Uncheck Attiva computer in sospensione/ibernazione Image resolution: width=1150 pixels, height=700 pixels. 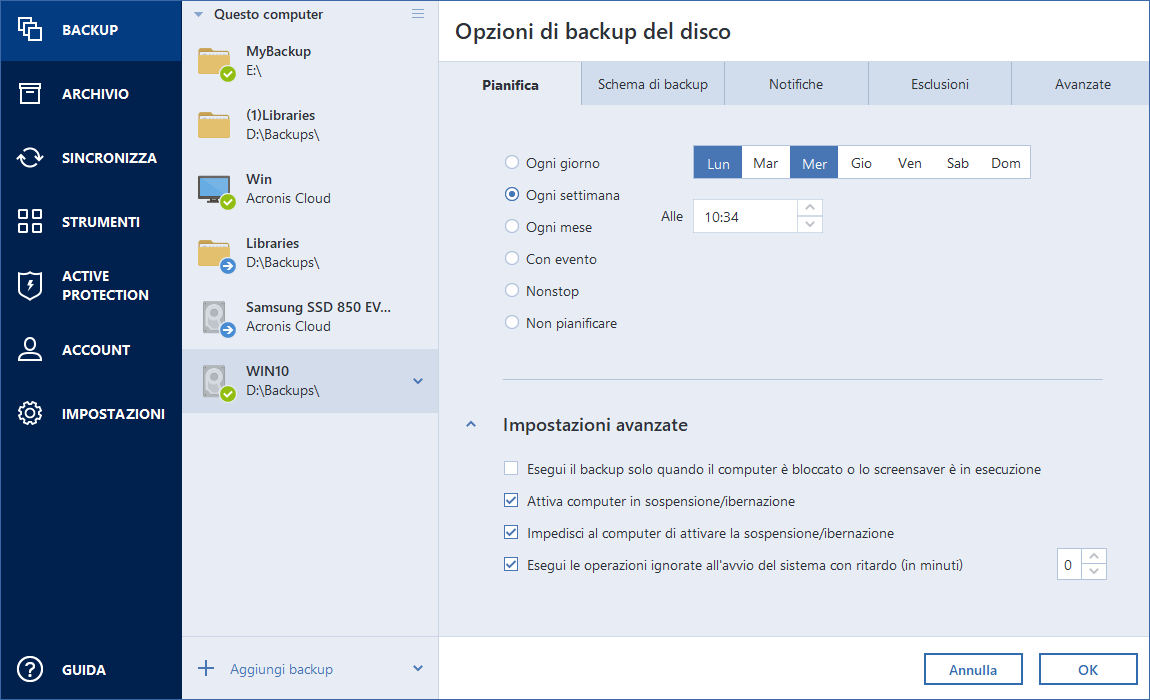(512, 501)
